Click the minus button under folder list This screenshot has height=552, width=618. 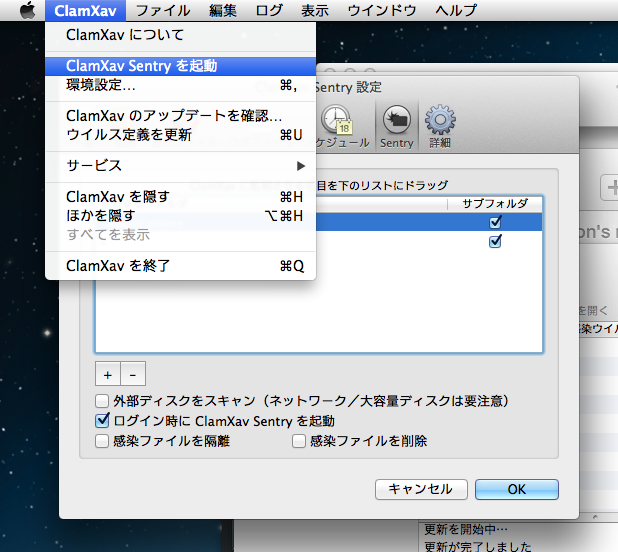133,374
